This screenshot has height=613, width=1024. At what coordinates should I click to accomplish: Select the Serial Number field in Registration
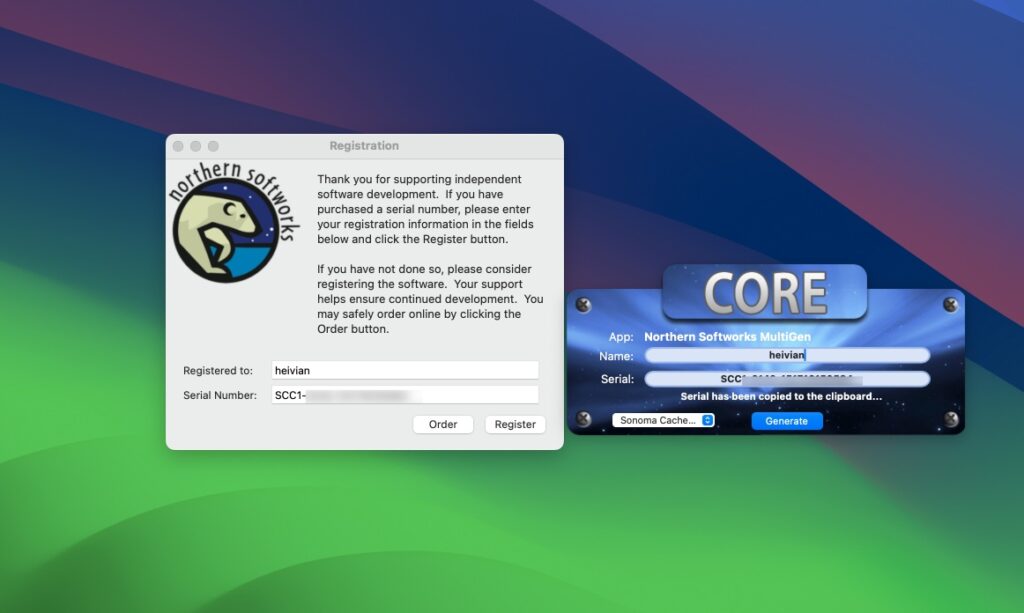click(x=405, y=394)
